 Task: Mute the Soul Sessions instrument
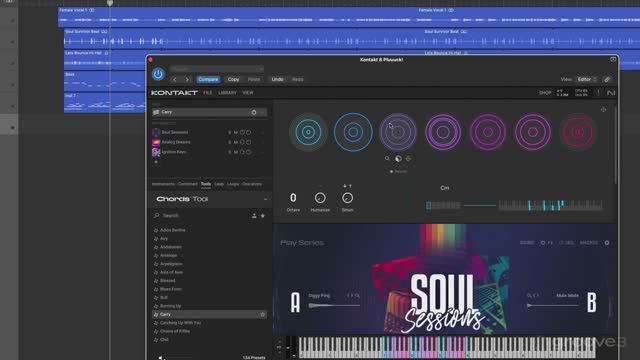tap(236, 132)
